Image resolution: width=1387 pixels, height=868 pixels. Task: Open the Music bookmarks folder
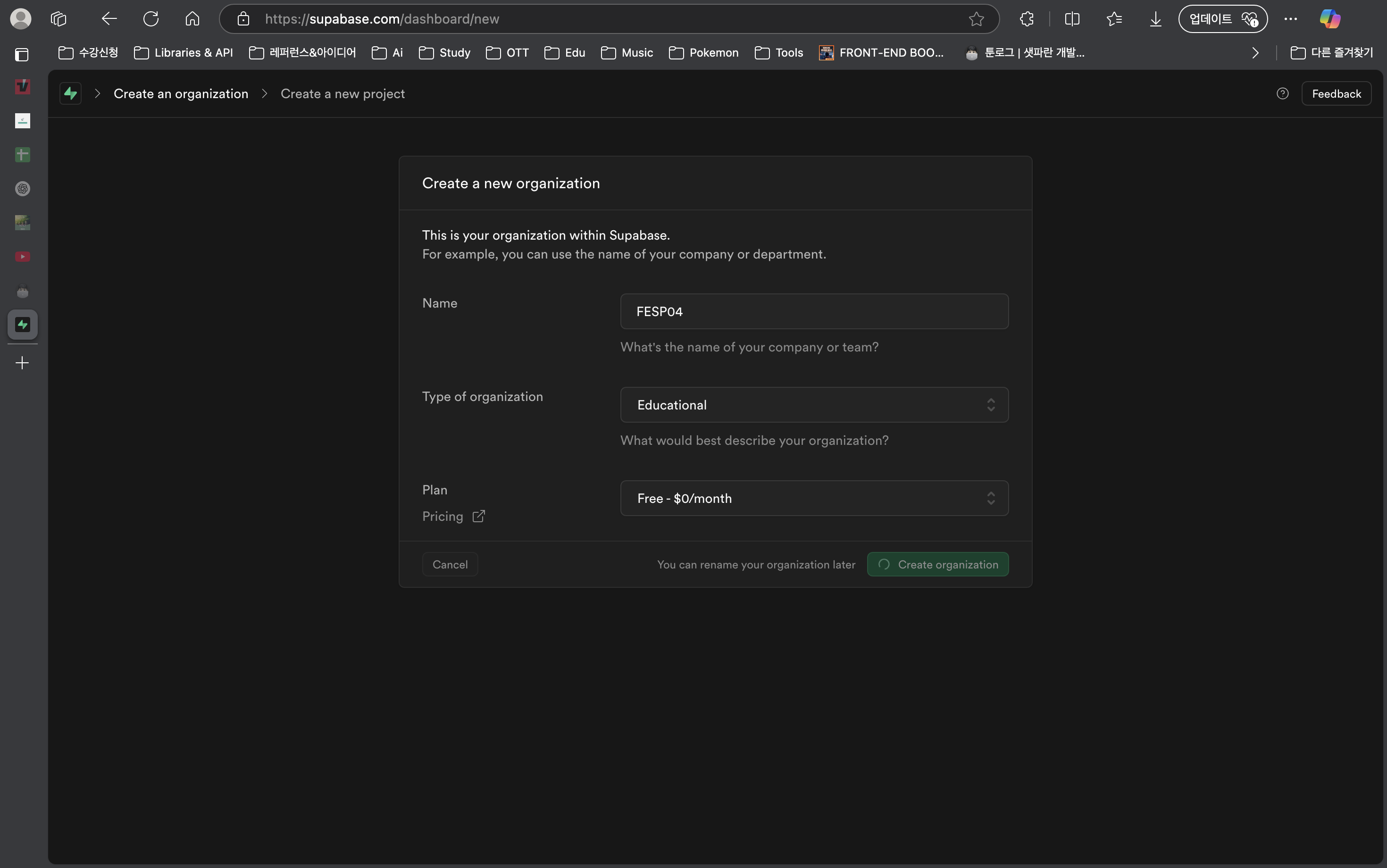[x=627, y=53]
